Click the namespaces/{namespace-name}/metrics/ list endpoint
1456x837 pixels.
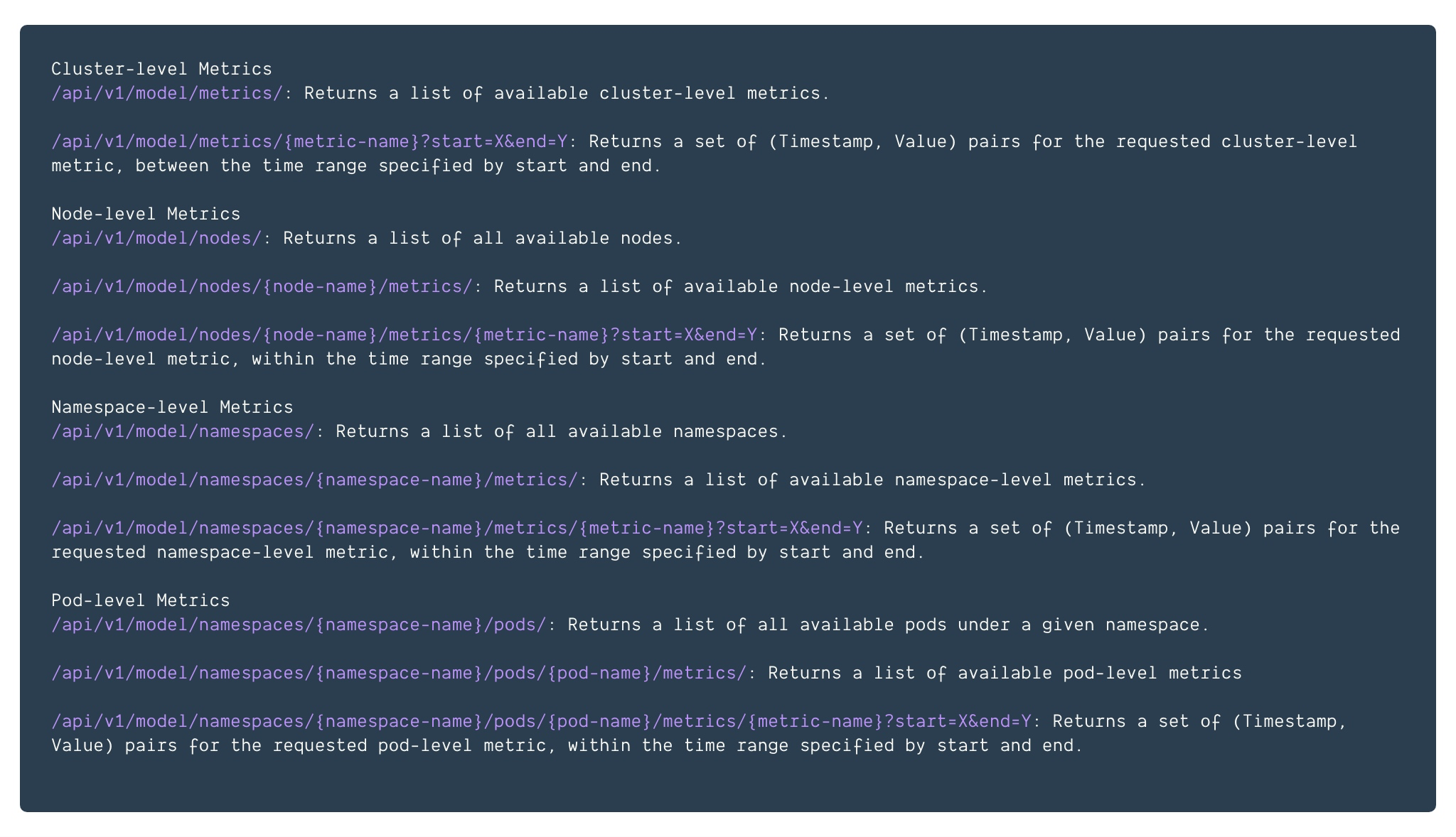[314, 480]
